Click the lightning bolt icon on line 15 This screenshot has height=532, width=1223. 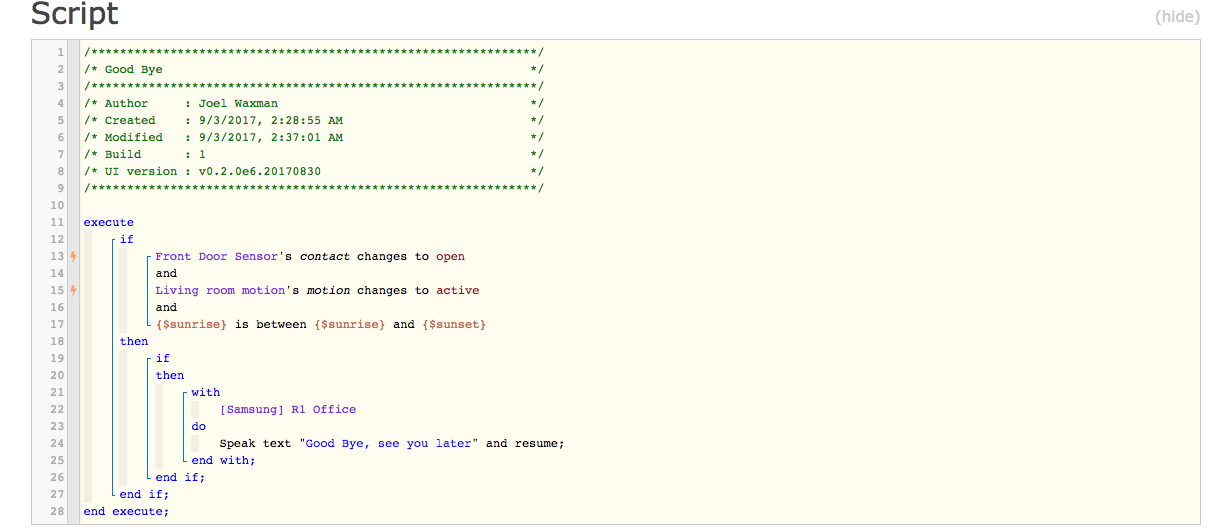(x=73, y=291)
